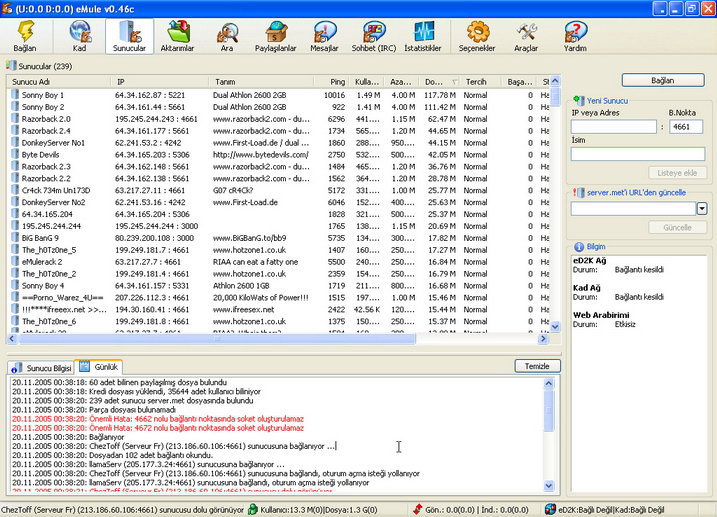Switch to the Sunucu Bilgisi tab
This screenshot has height=517, width=717.
[x=41, y=368]
